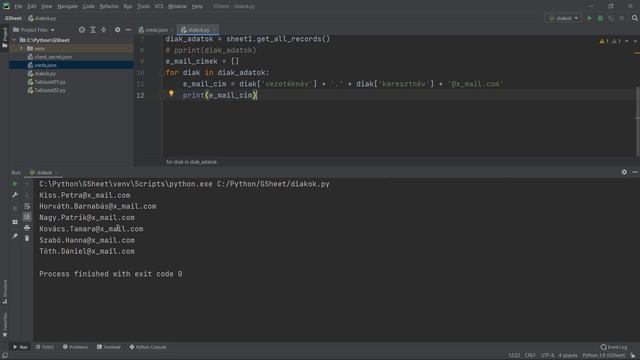Pin the Run tab with pin icon
Image resolution: width=640 pixels, height=360 pixels.
pyautogui.click(x=15, y=236)
